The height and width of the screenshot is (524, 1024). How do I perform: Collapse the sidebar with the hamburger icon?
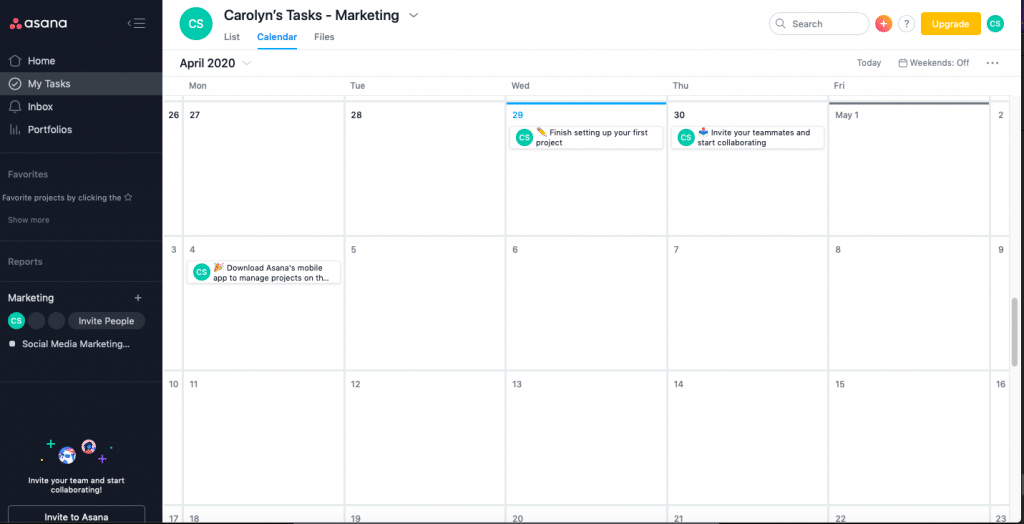pos(137,24)
